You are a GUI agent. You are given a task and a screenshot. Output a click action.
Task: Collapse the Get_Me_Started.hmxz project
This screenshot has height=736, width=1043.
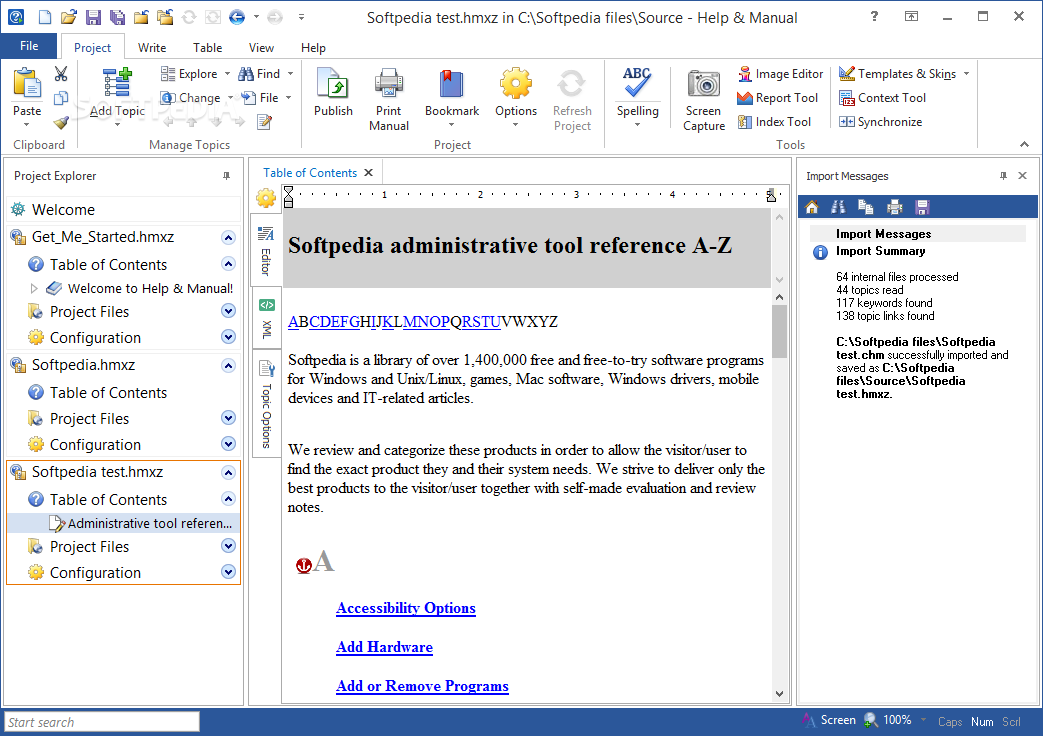[228, 238]
